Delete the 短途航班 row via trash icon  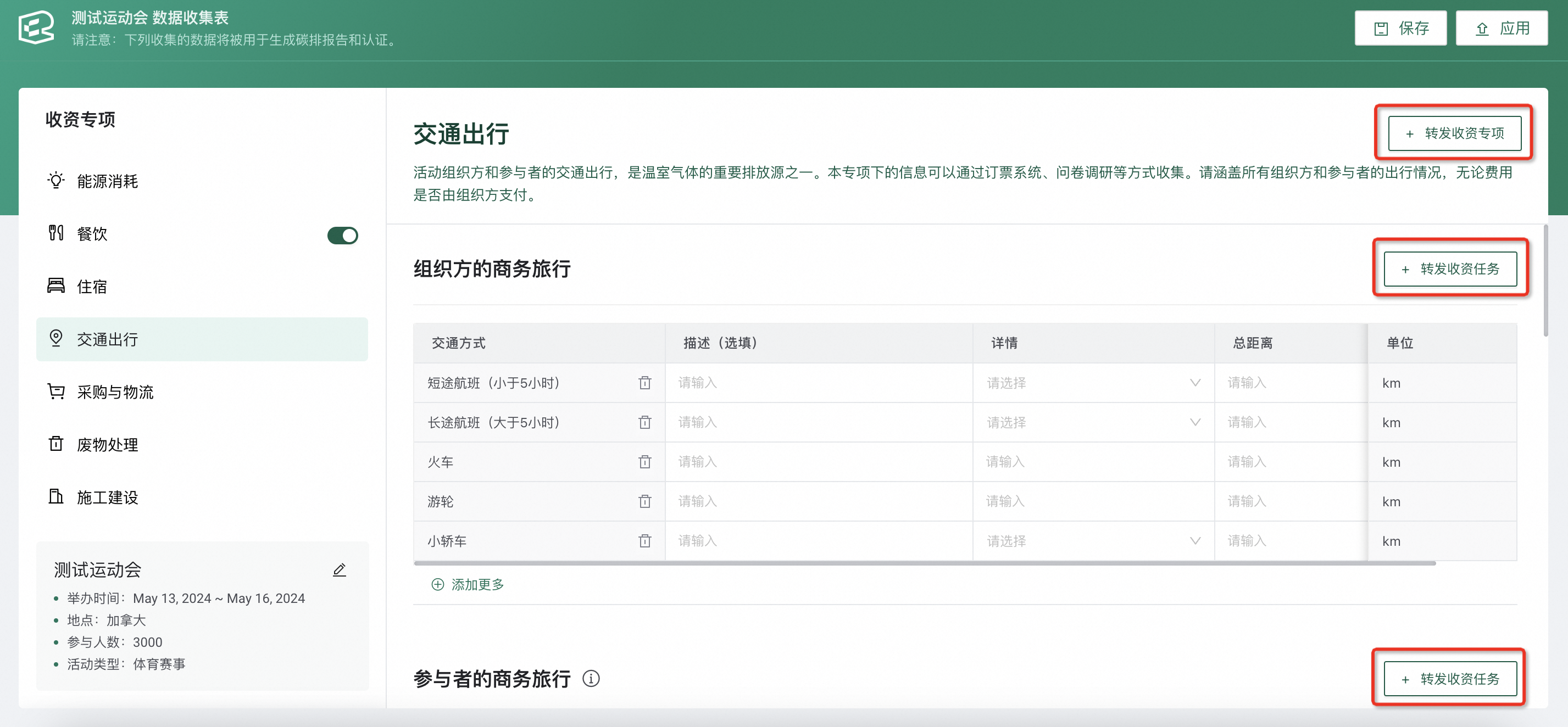tap(644, 383)
